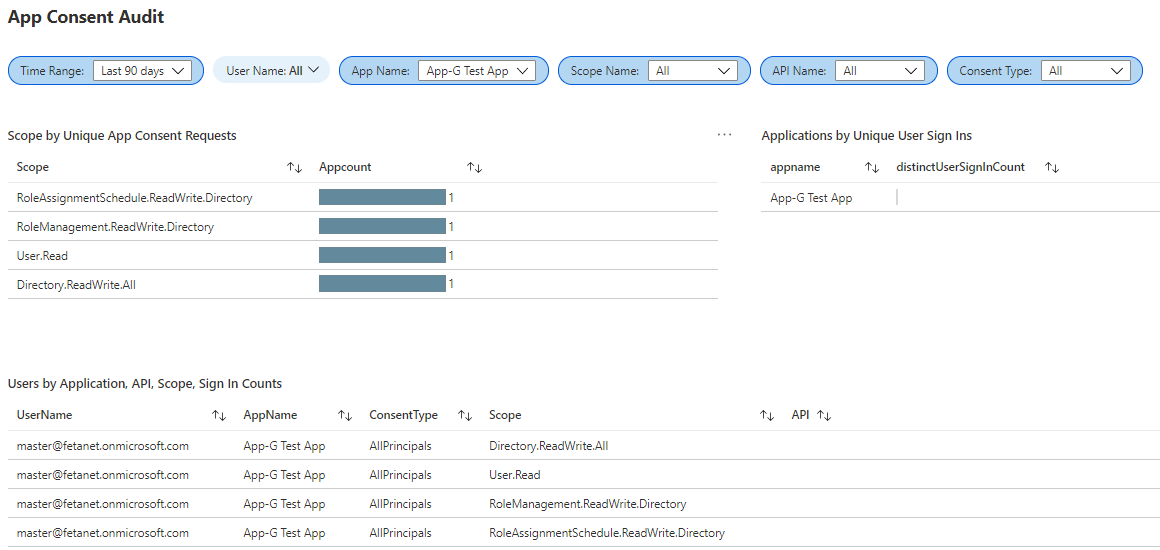Select RoleAssignmentSchedule.ReadWrite.Directory in top table
The height and width of the screenshot is (550, 1160).
point(135,198)
